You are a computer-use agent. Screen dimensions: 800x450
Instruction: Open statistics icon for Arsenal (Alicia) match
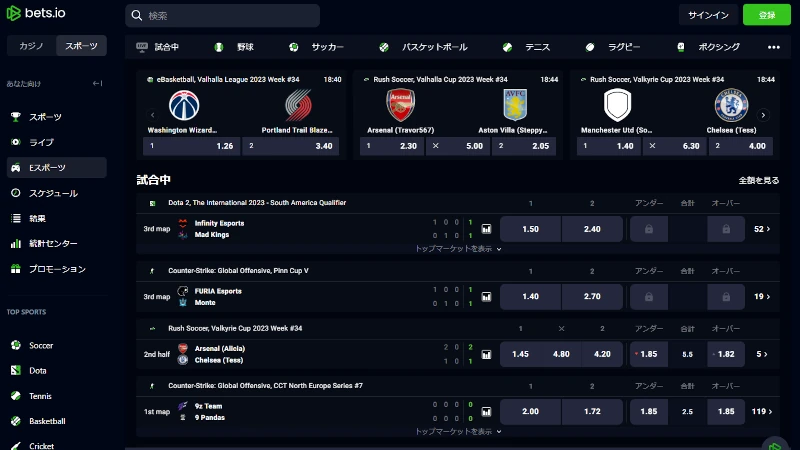(486, 354)
